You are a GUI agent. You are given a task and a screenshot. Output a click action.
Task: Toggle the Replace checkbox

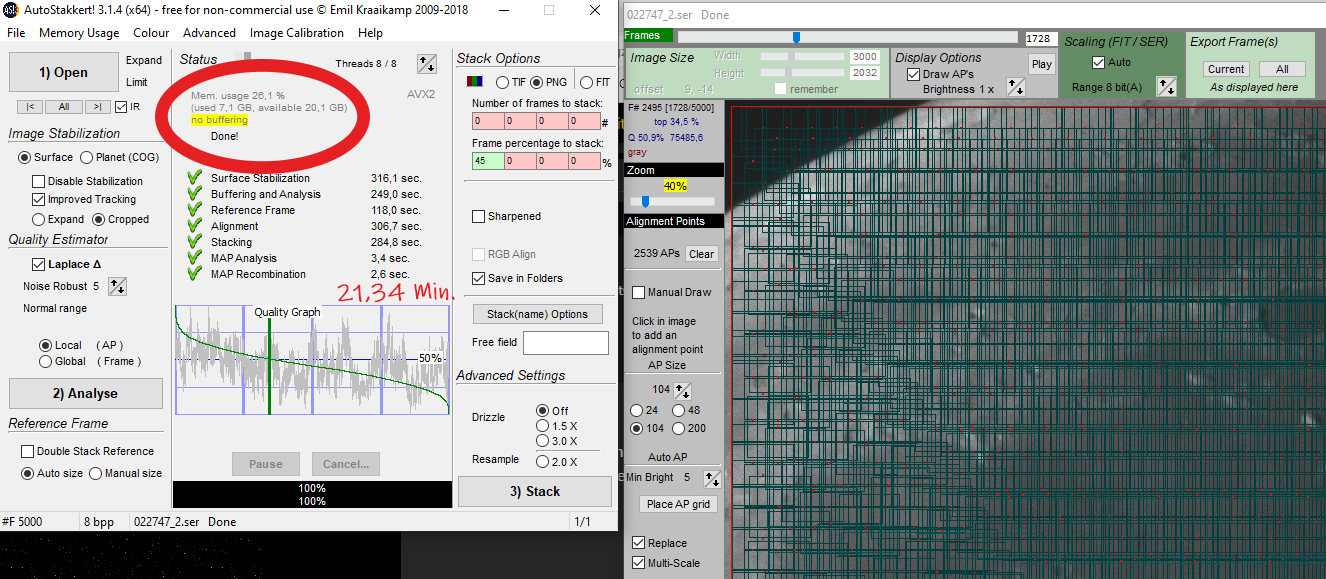638,543
